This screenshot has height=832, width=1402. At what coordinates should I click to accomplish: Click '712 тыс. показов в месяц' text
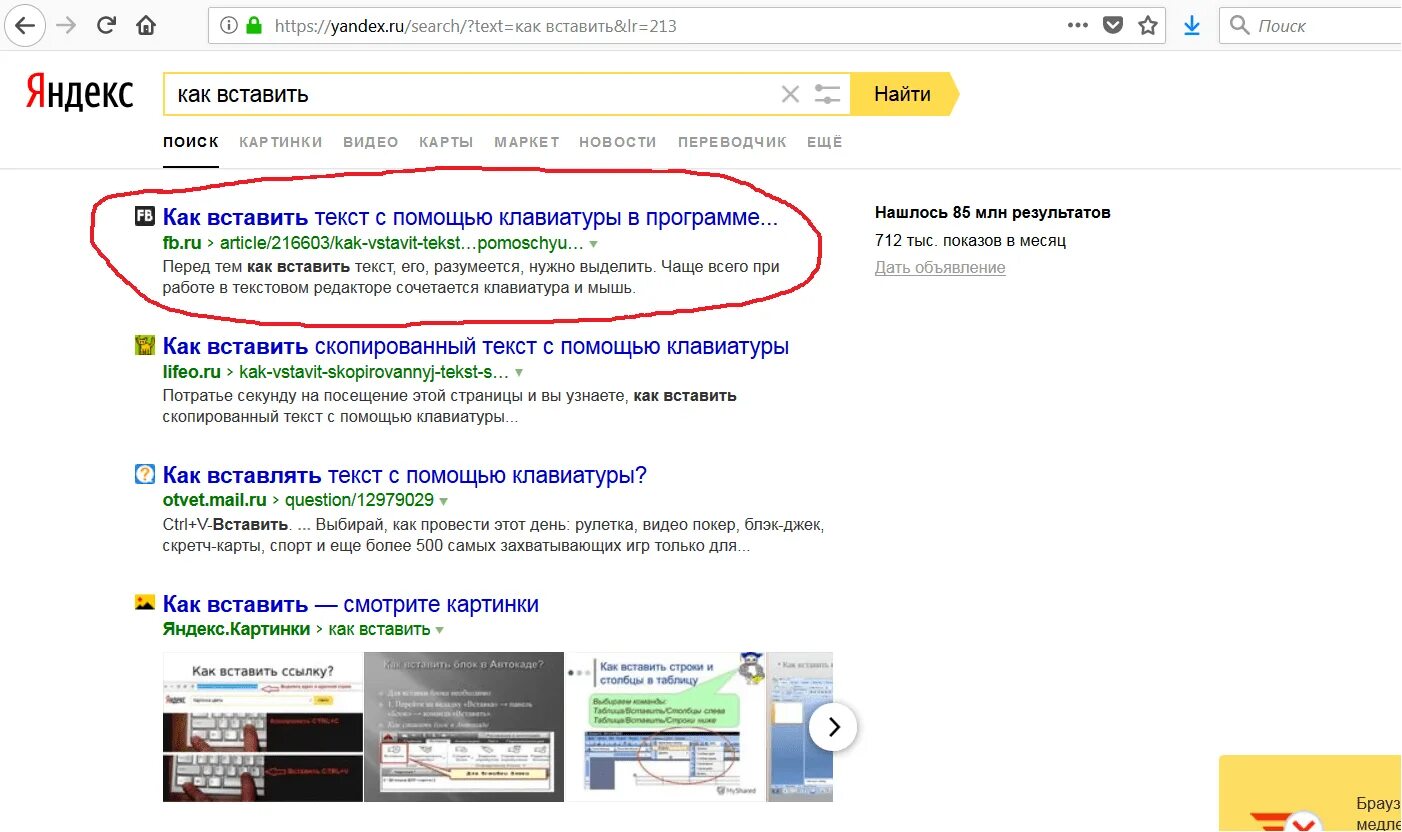pyautogui.click(x=970, y=240)
